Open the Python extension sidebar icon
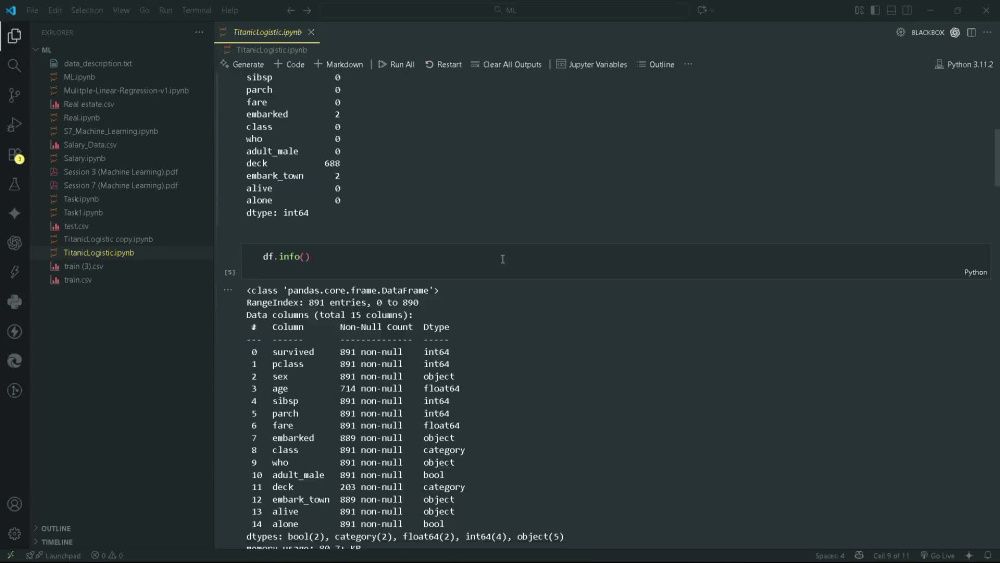Image resolution: width=1000 pixels, height=563 pixels. (14, 302)
